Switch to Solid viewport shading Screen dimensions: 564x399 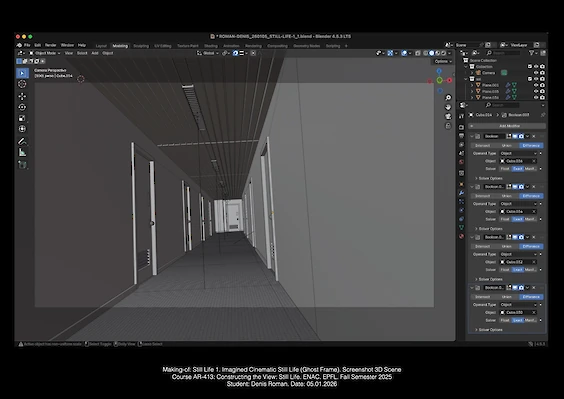[x=432, y=53]
